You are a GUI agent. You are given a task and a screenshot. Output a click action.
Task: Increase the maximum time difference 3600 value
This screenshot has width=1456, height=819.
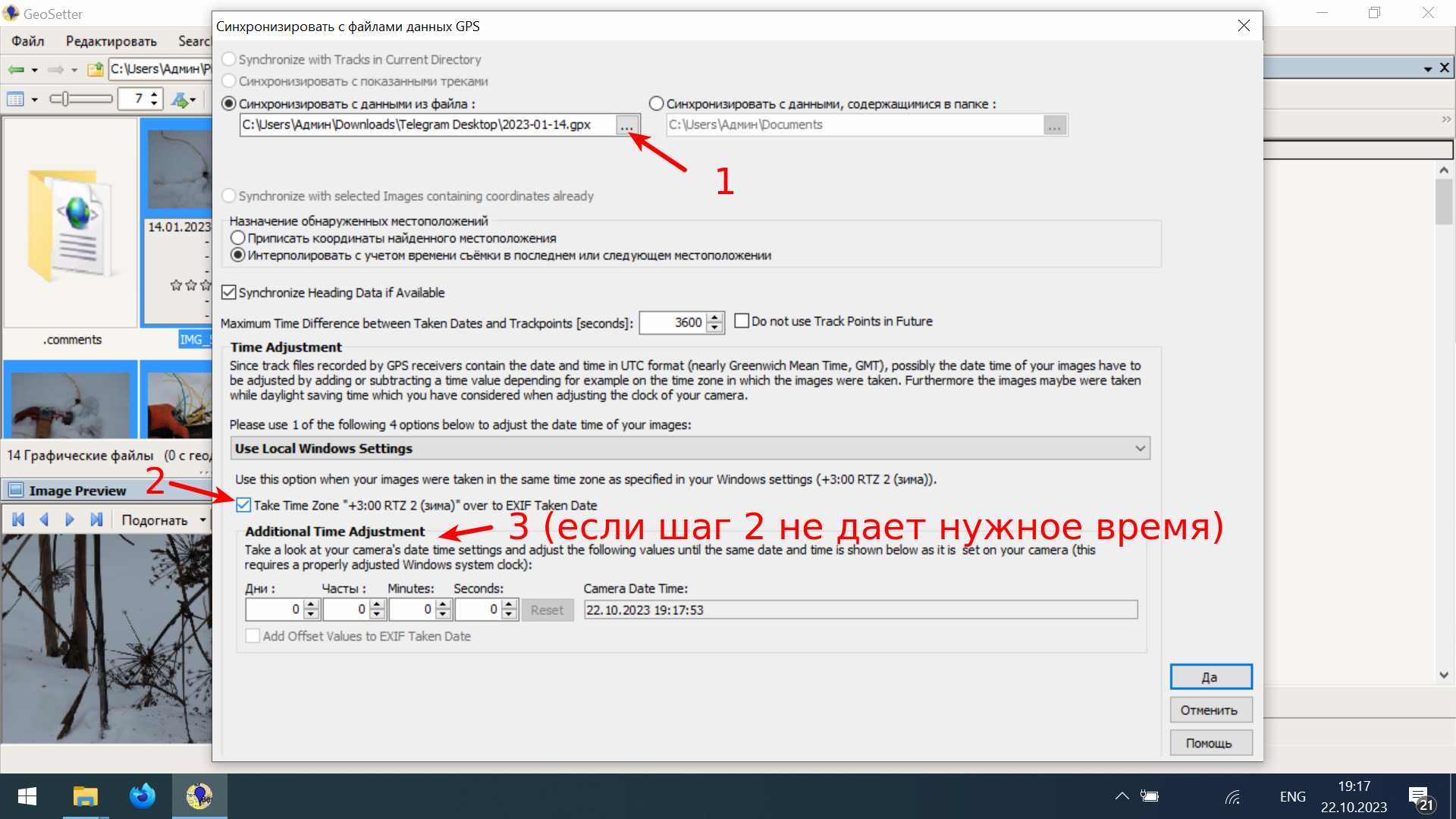pos(715,318)
